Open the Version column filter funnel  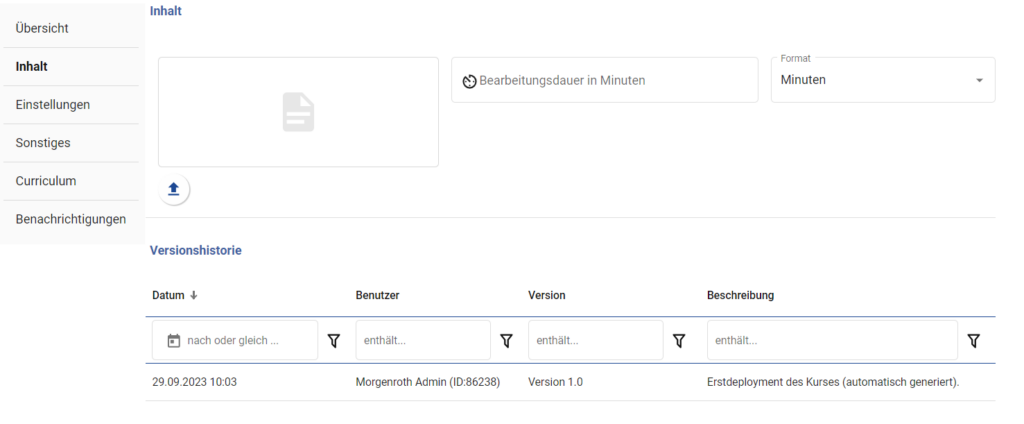point(679,340)
